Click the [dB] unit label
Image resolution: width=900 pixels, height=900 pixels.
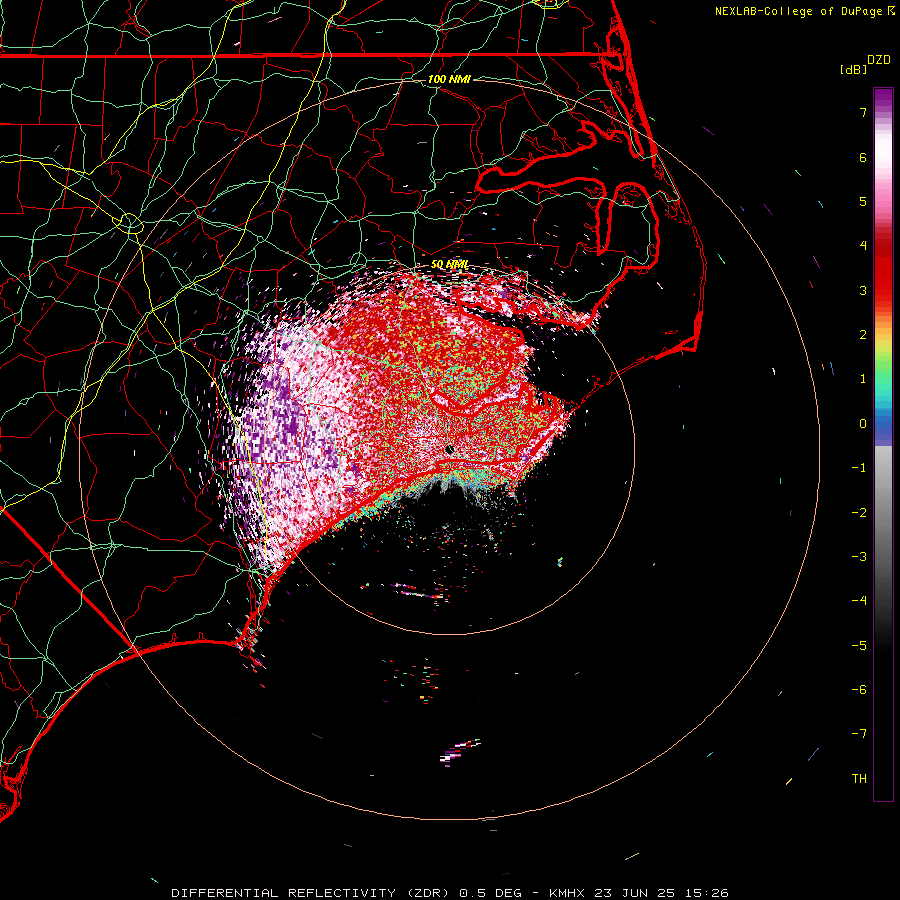click(x=853, y=69)
